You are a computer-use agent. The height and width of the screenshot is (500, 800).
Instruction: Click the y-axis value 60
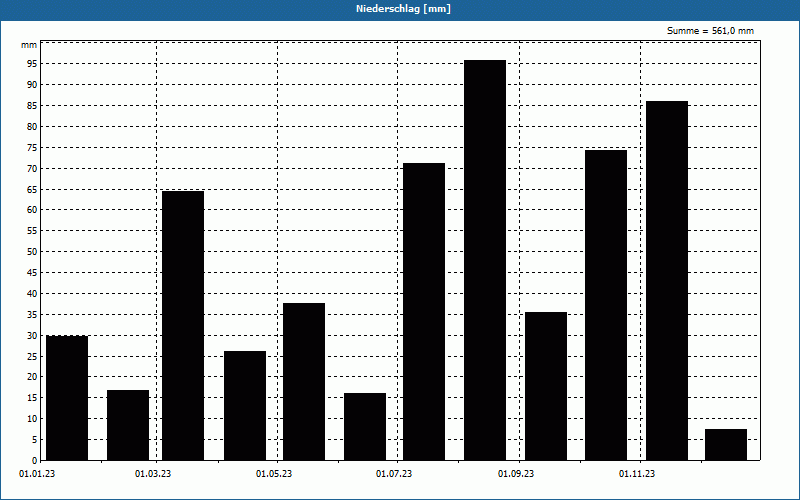[33, 210]
